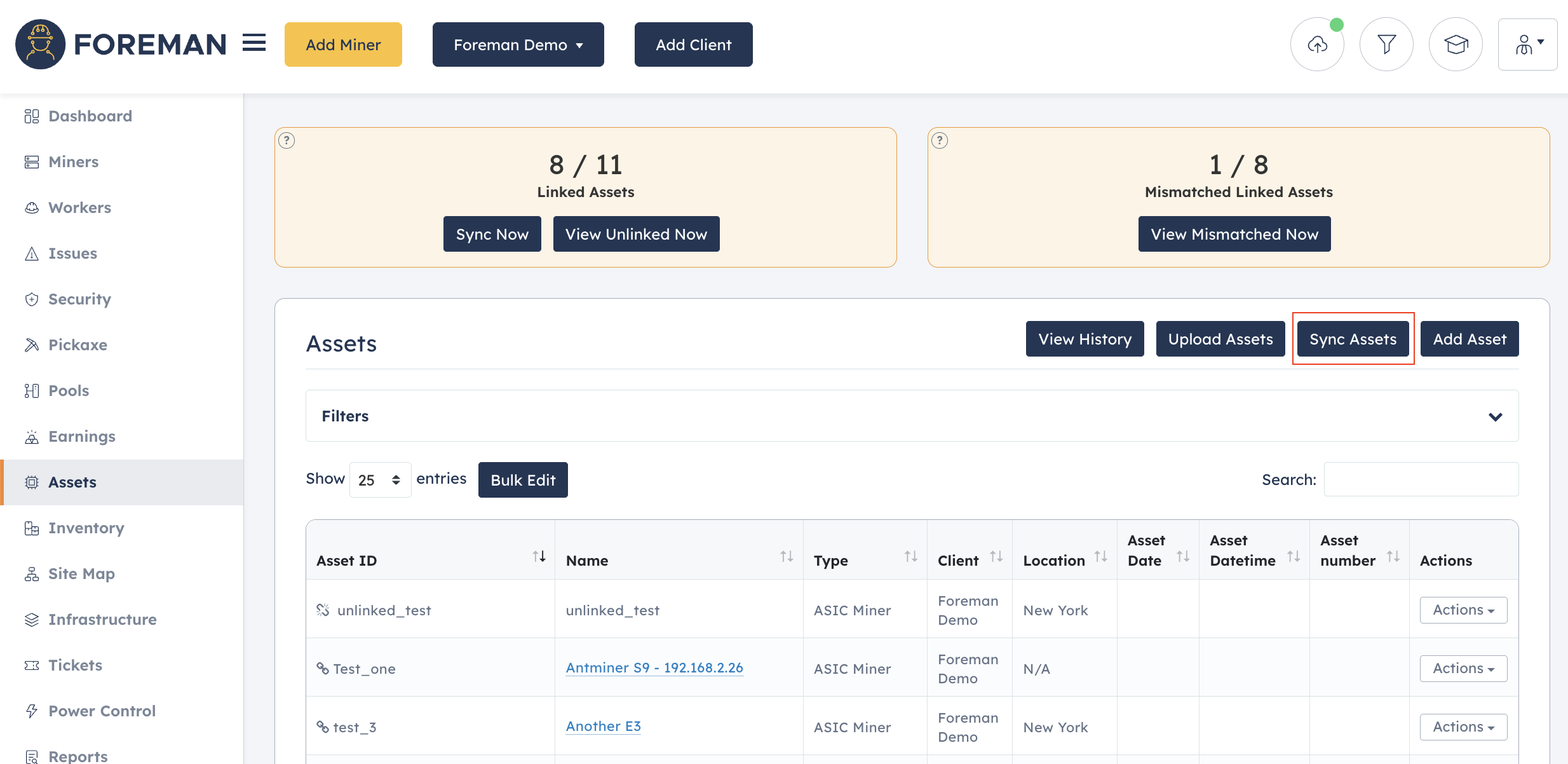Open Miners in the sidebar
This screenshot has height=764, width=1568.
(122, 162)
